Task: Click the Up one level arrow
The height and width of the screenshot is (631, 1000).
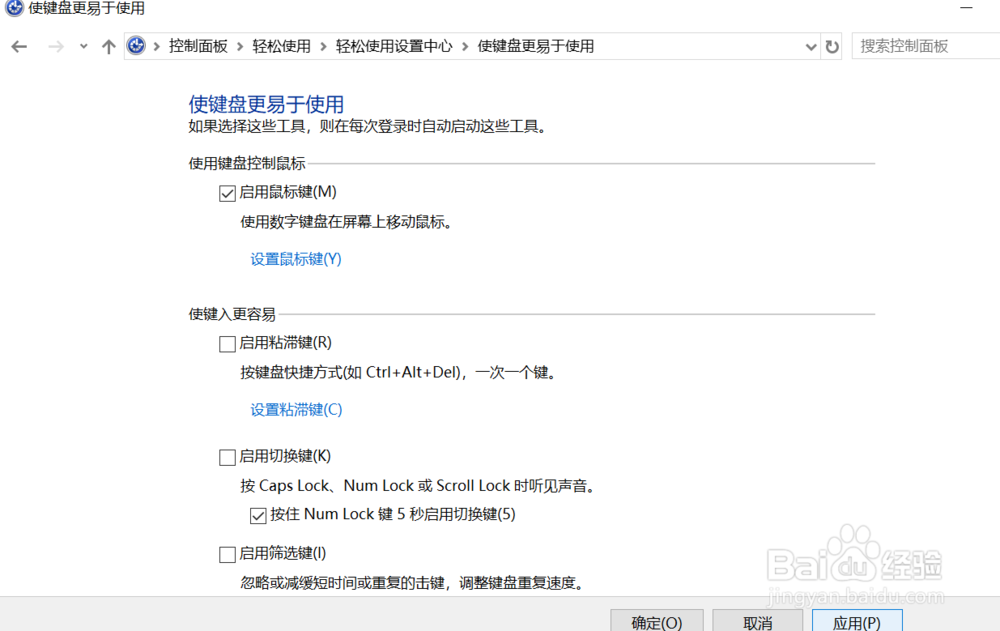Action: 108,46
